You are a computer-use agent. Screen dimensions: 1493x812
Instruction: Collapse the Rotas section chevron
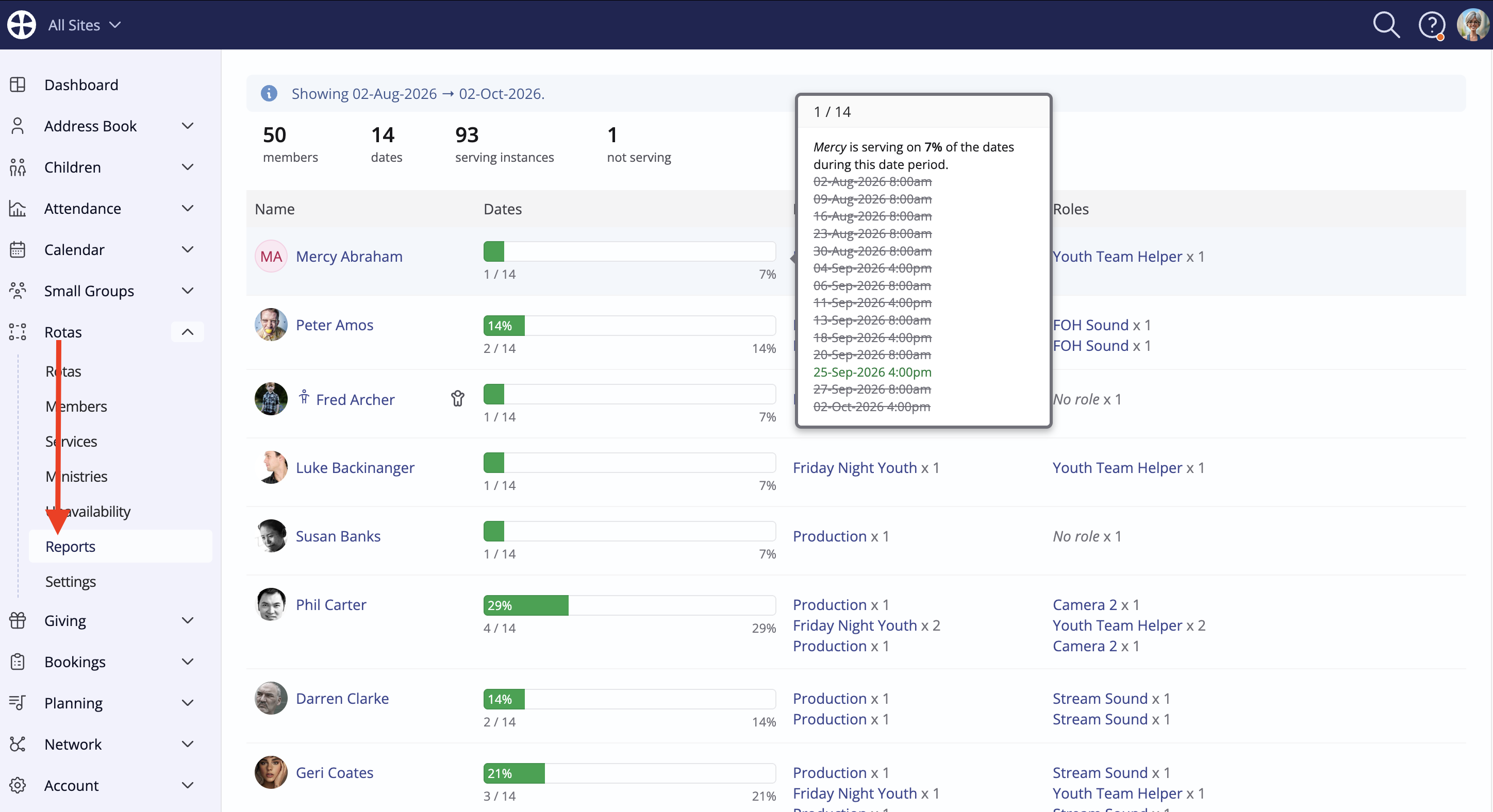pos(187,332)
